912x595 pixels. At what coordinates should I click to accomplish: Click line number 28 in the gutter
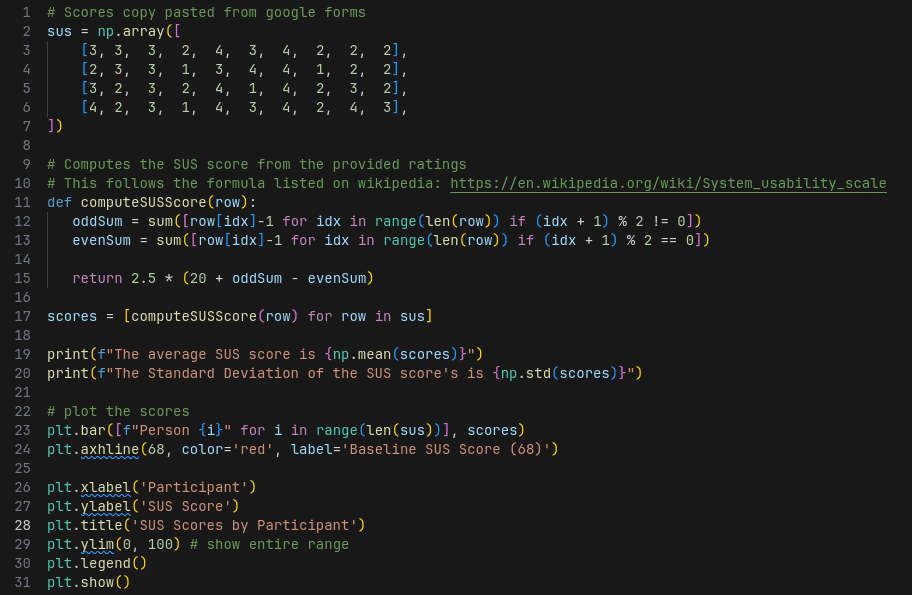22,525
